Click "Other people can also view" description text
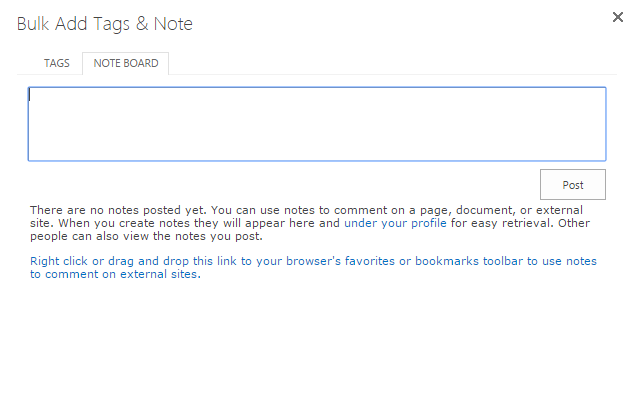The height and width of the screenshot is (418, 629). point(150,236)
